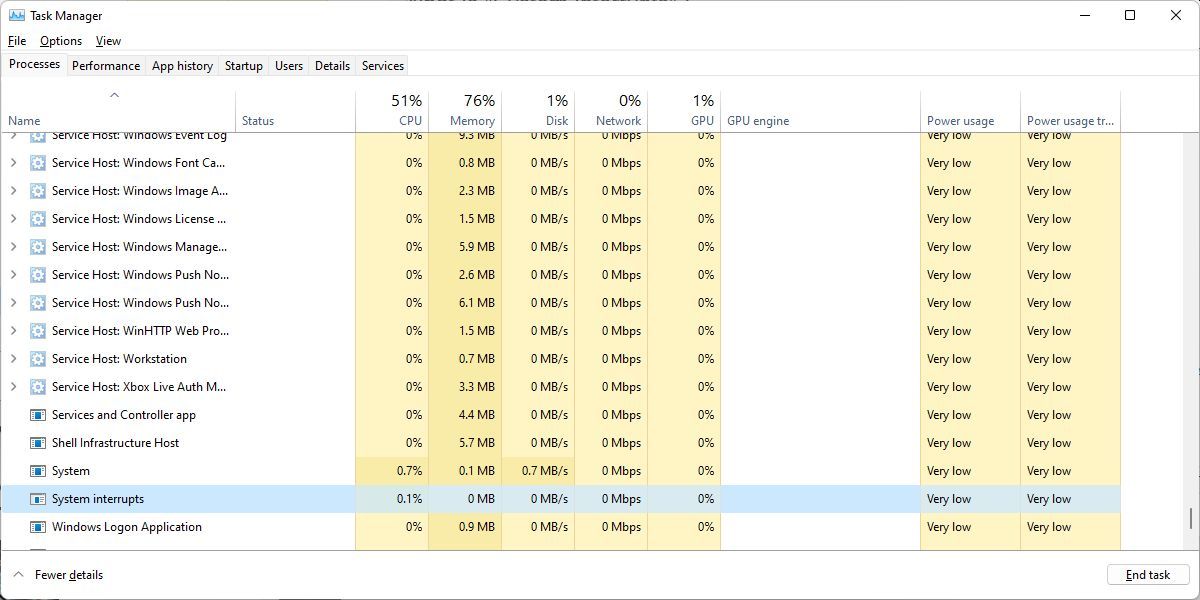Expand Service Host: Windows Manage... row
The image size is (1200, 600).
[13, 247]
